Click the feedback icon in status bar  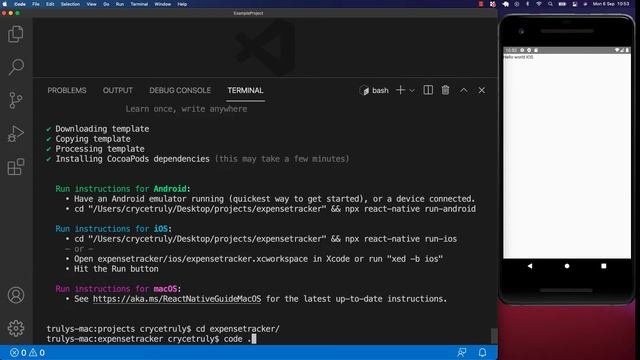pos(462,352)
